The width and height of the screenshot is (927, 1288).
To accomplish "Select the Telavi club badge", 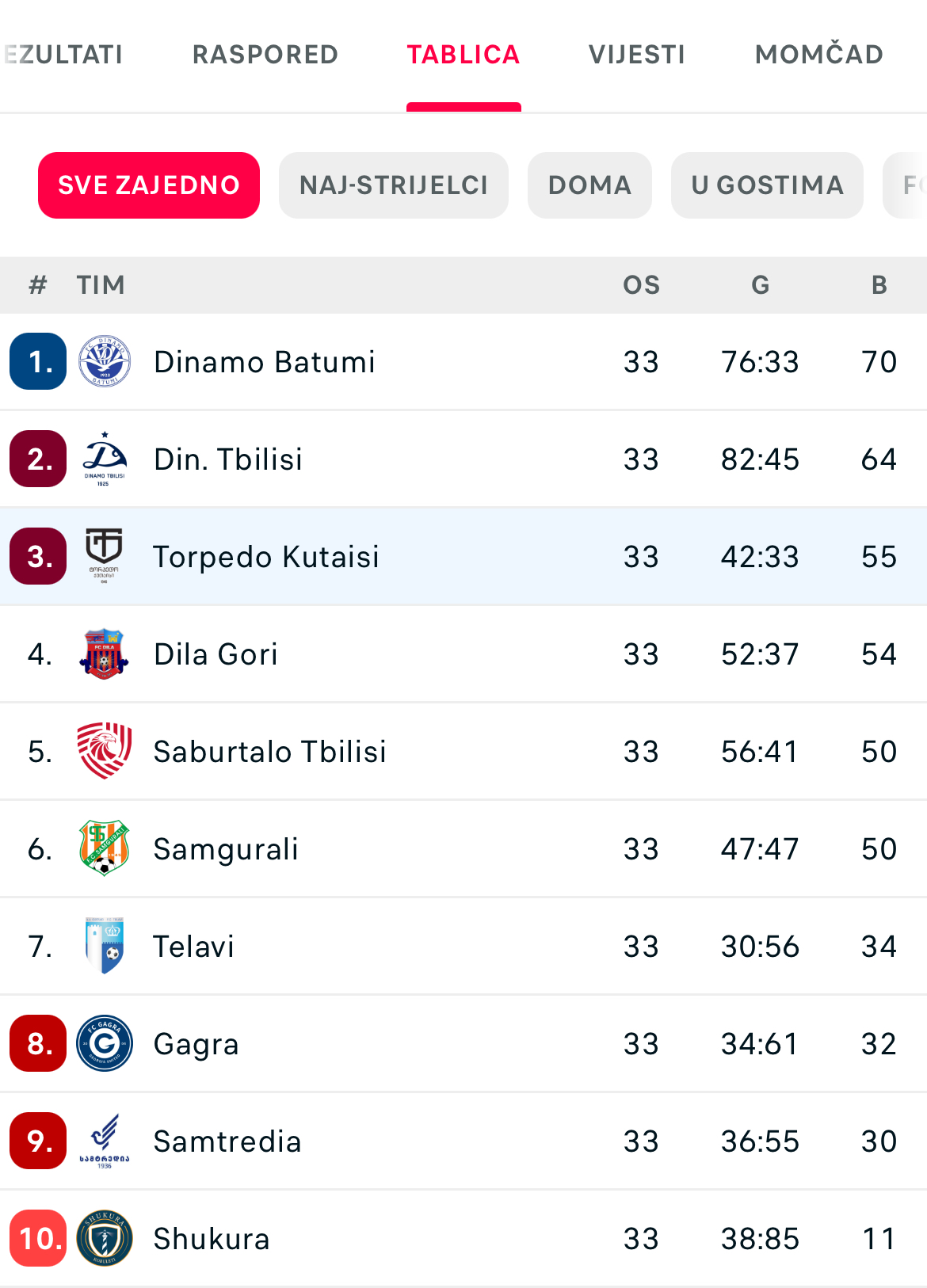I will 105,946.
